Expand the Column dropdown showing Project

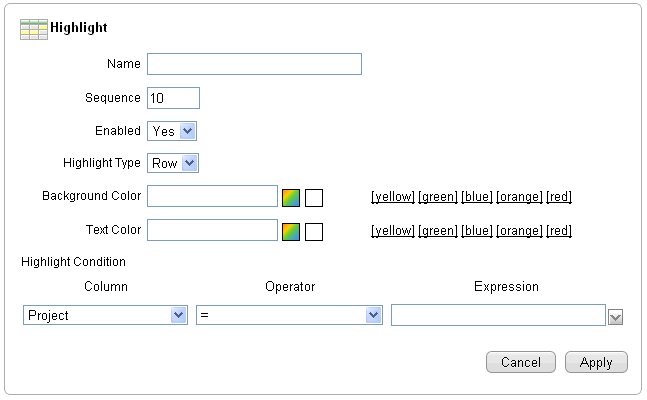pyautogui.click(x=105, y=315)
